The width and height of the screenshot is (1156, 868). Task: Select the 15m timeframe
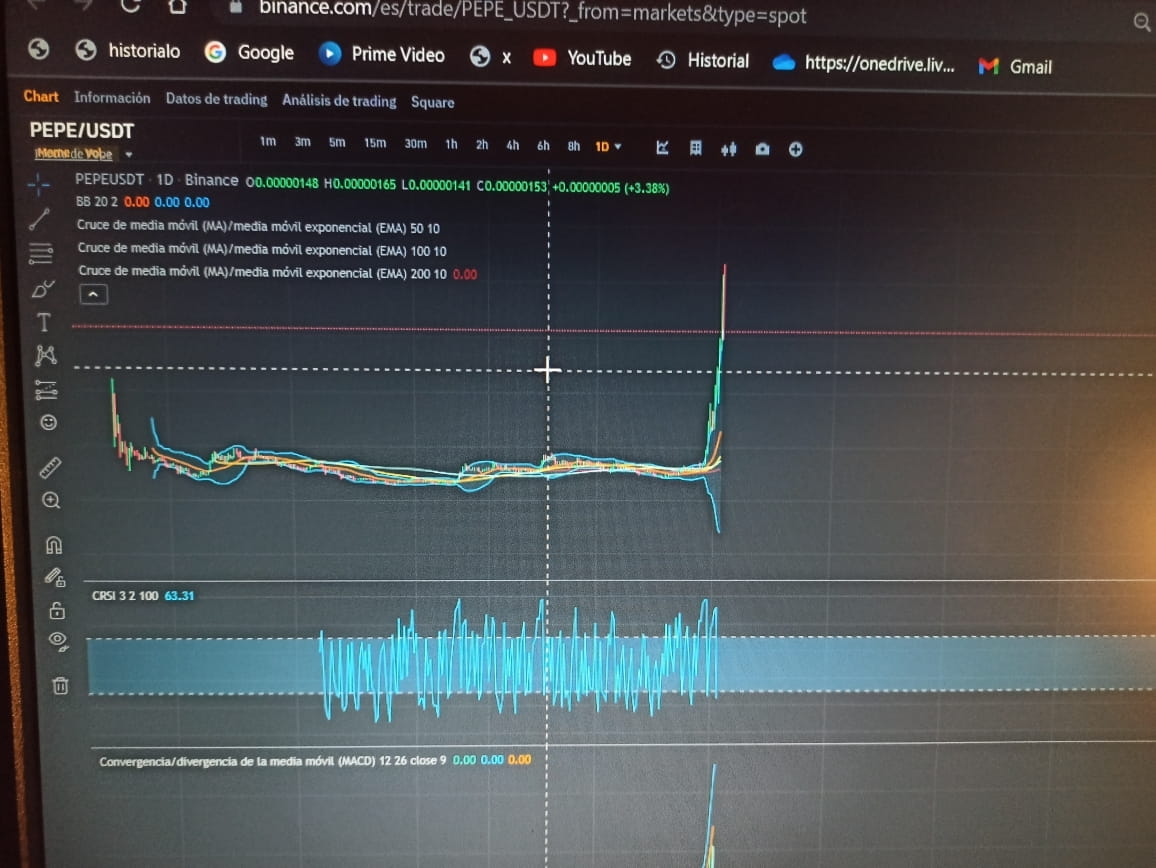[x=375, y=143]
